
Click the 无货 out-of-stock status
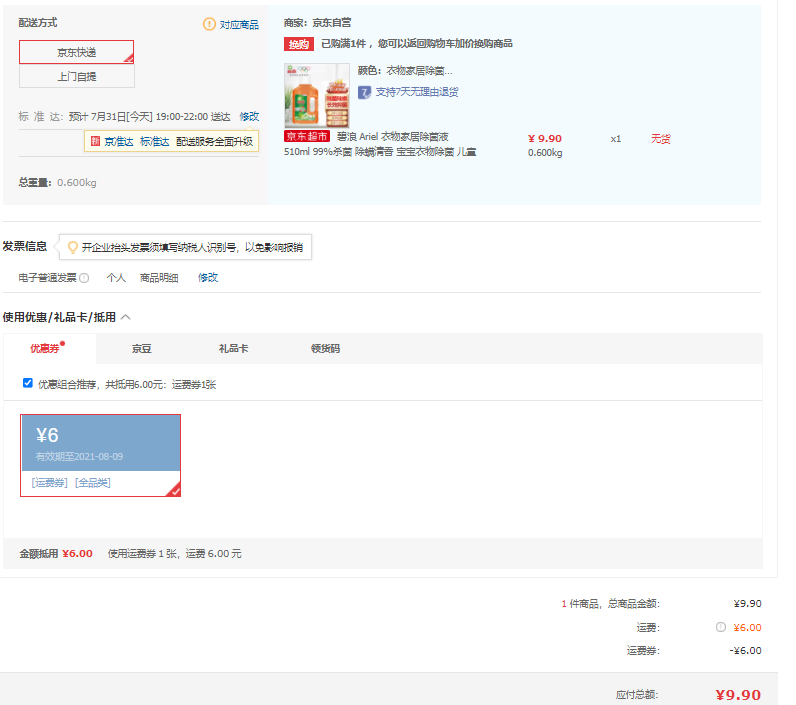(x=661, y=139)
